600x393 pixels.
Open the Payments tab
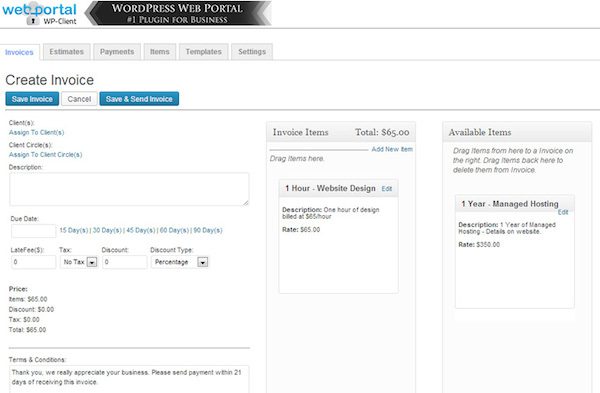pos(117,52)
